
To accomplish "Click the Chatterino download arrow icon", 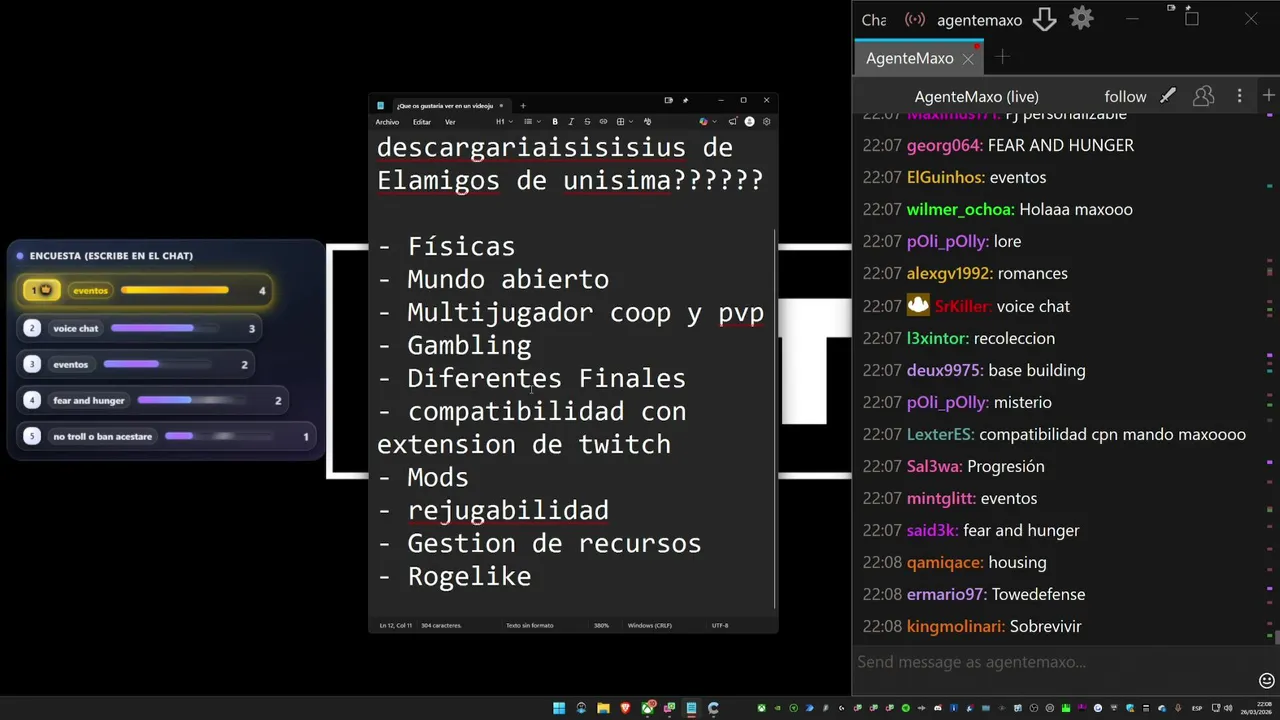I will pos(1044,19).
